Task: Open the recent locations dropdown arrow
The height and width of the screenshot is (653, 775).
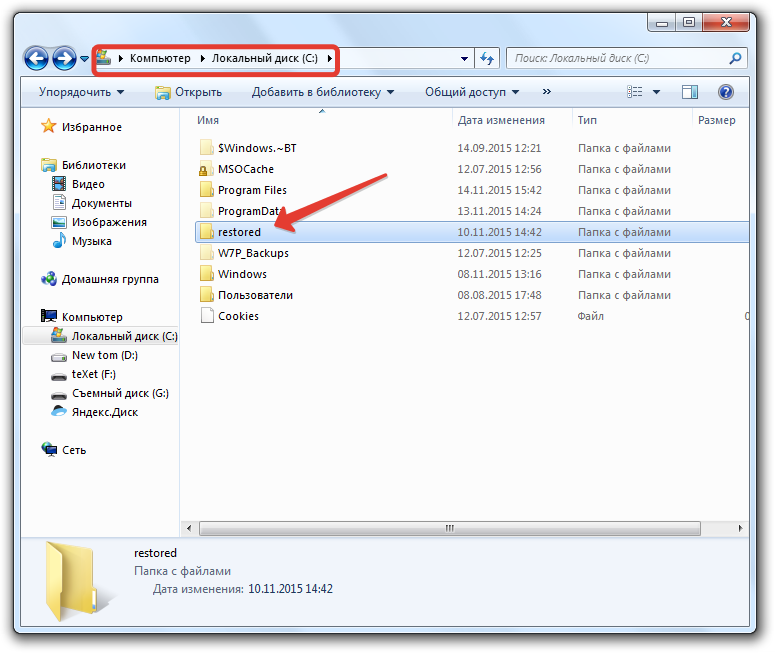Action: [x=85, y=59]
